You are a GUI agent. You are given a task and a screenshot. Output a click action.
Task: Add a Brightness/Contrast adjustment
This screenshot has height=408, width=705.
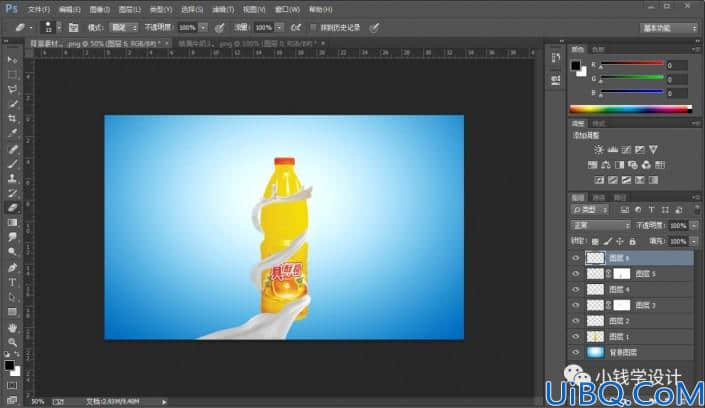(598, 149)
